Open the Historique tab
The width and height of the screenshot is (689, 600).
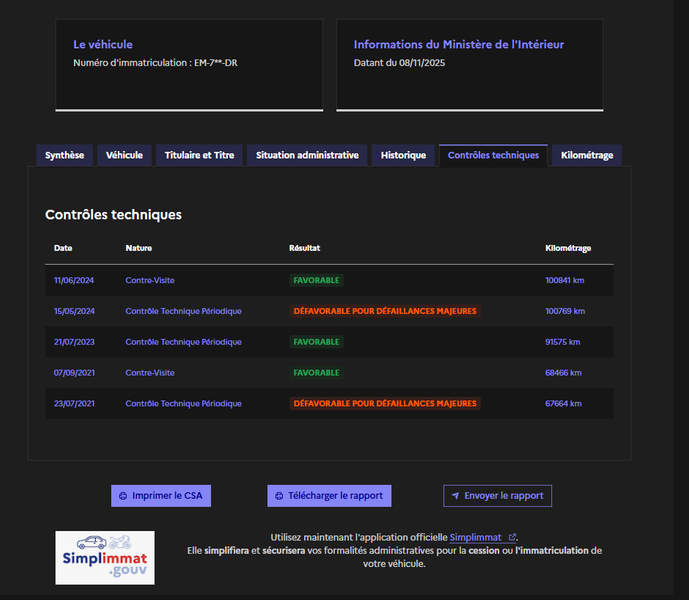pos(403,155)
